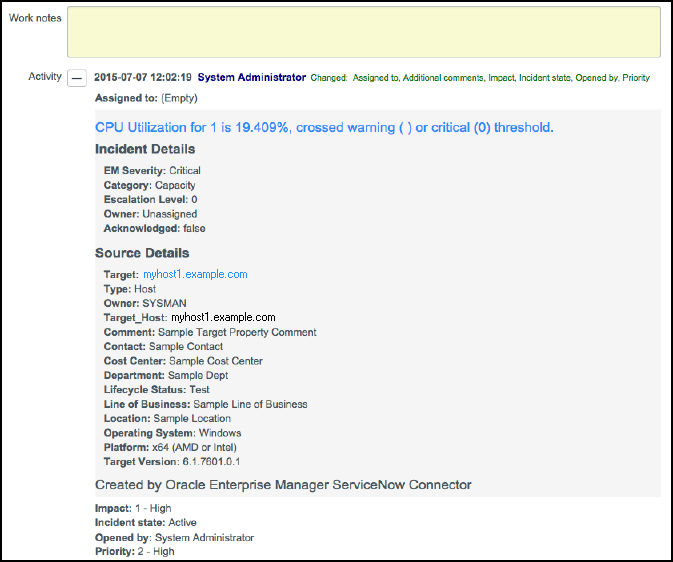The width and height of the screenshot is (673, 562).
Task: Click the EM Severity Critical line
Action: pyautogui.click(x=152, y=170)
